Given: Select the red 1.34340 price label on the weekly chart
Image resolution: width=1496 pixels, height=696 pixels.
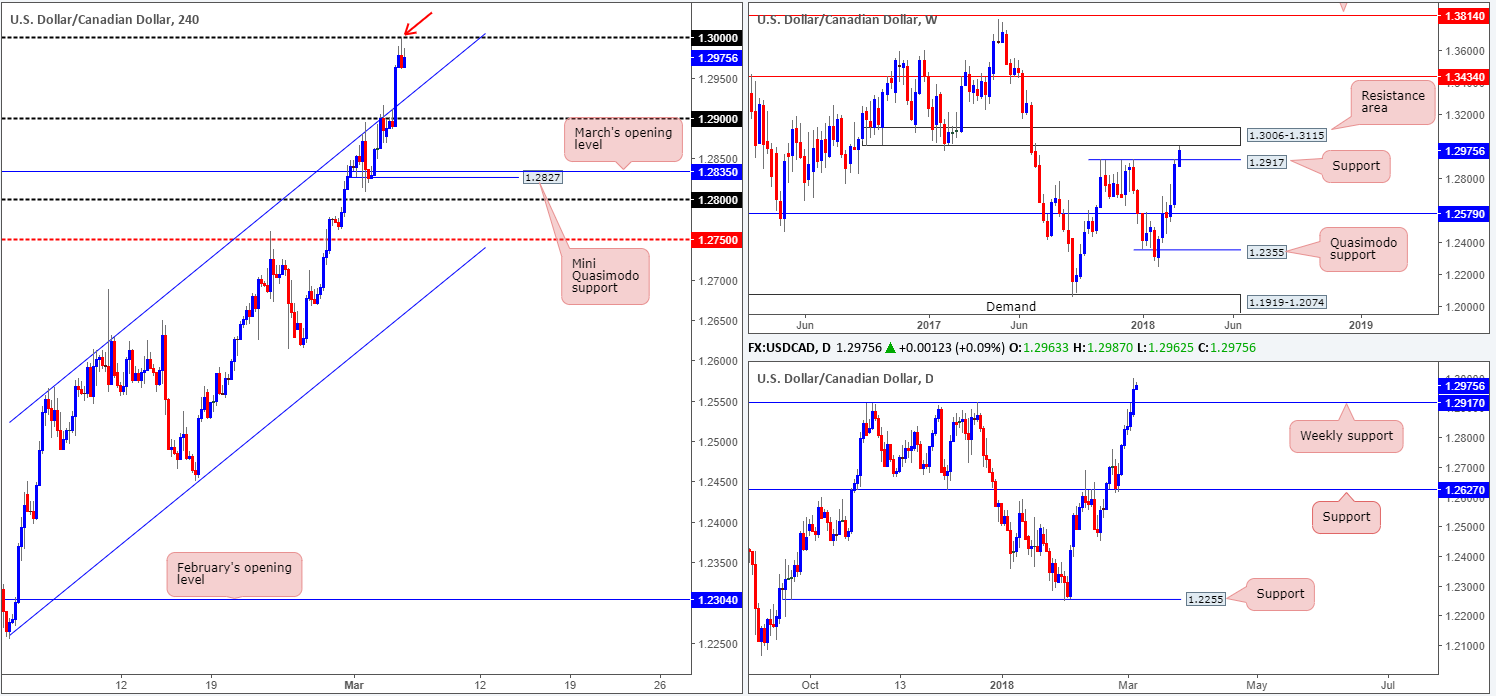Looking at the screenshot, I should [x=1465, y=76].
